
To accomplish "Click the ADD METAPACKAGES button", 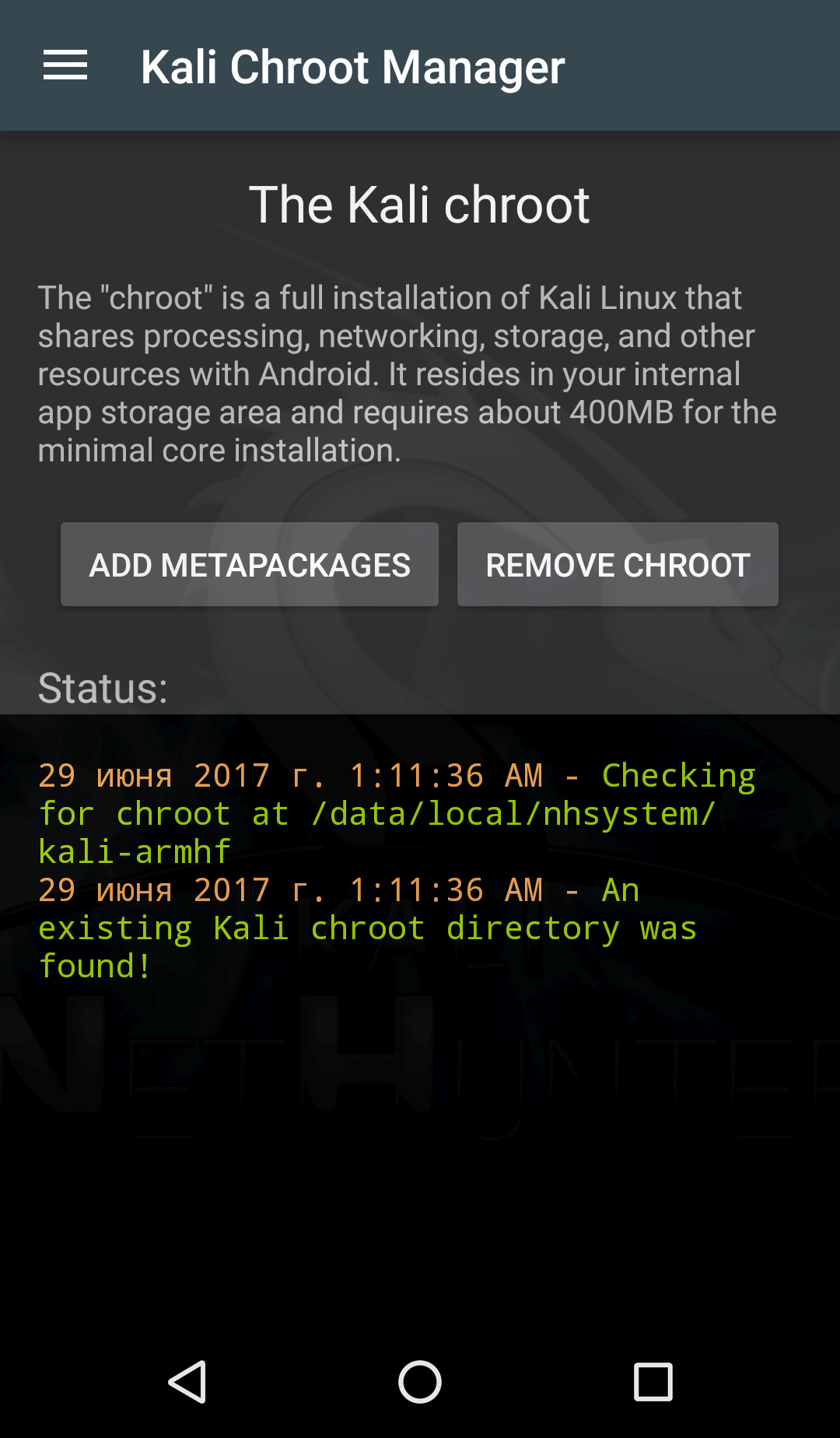I will (x=250, y=565).
